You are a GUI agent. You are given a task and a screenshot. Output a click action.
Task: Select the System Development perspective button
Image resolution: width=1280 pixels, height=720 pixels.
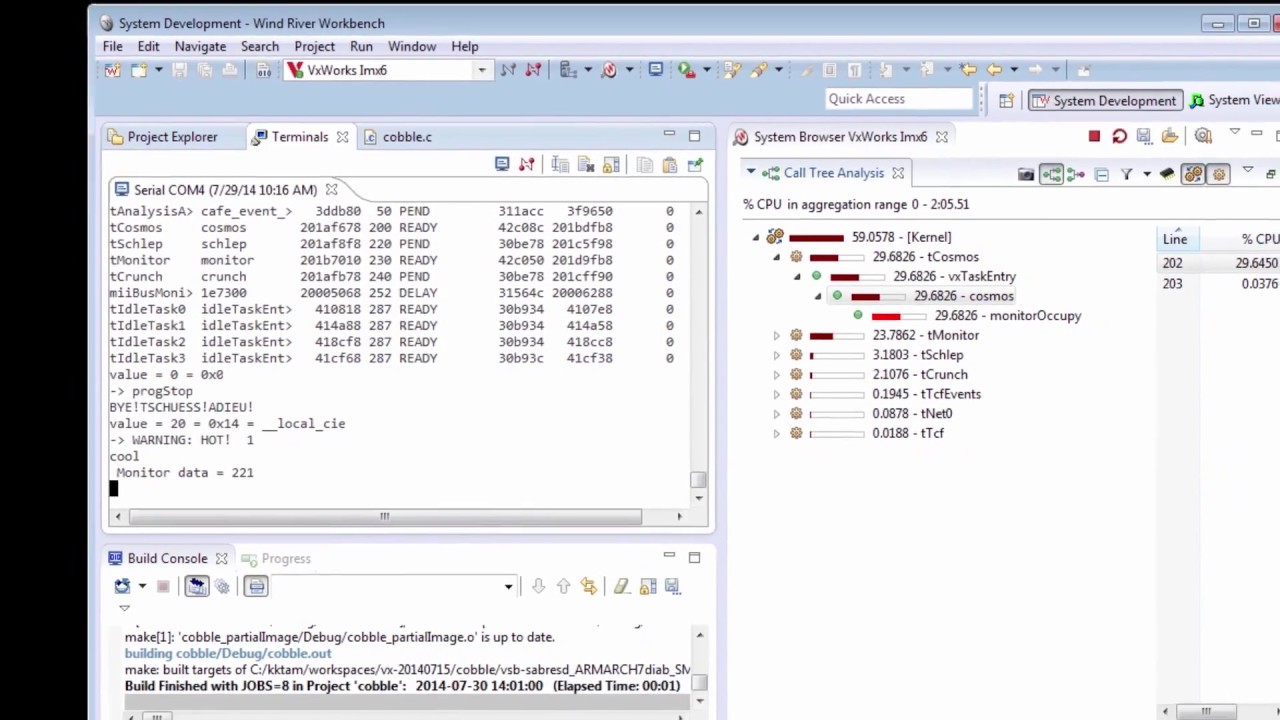coord(1106,100)
